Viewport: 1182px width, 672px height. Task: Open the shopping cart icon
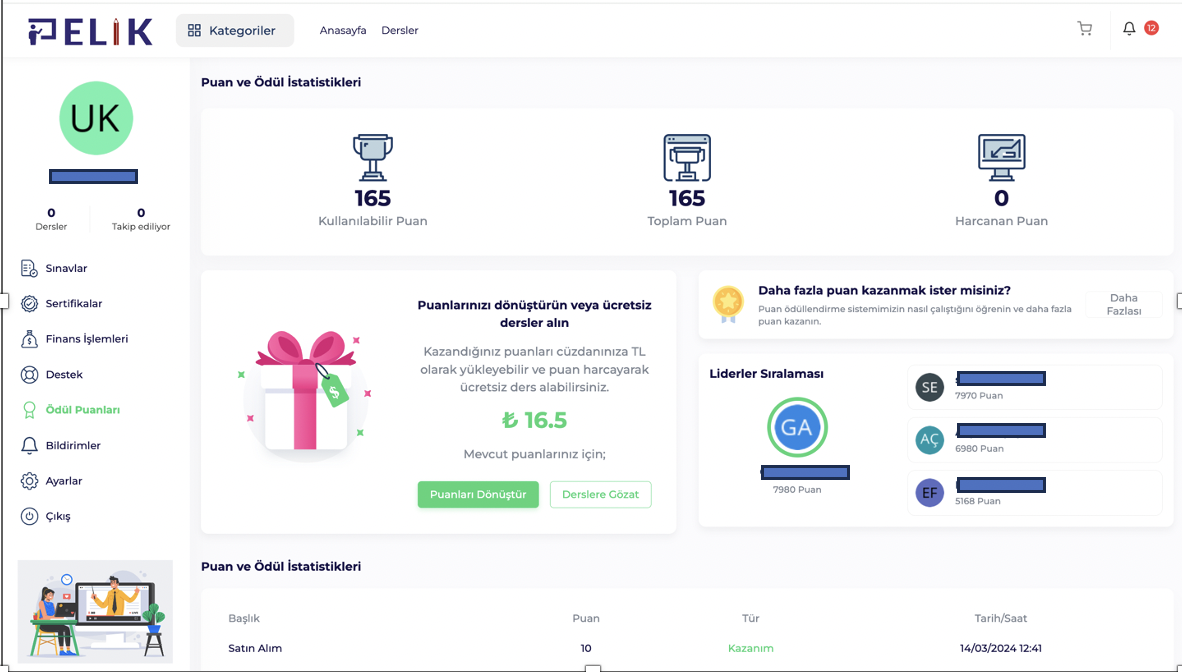1084,29
